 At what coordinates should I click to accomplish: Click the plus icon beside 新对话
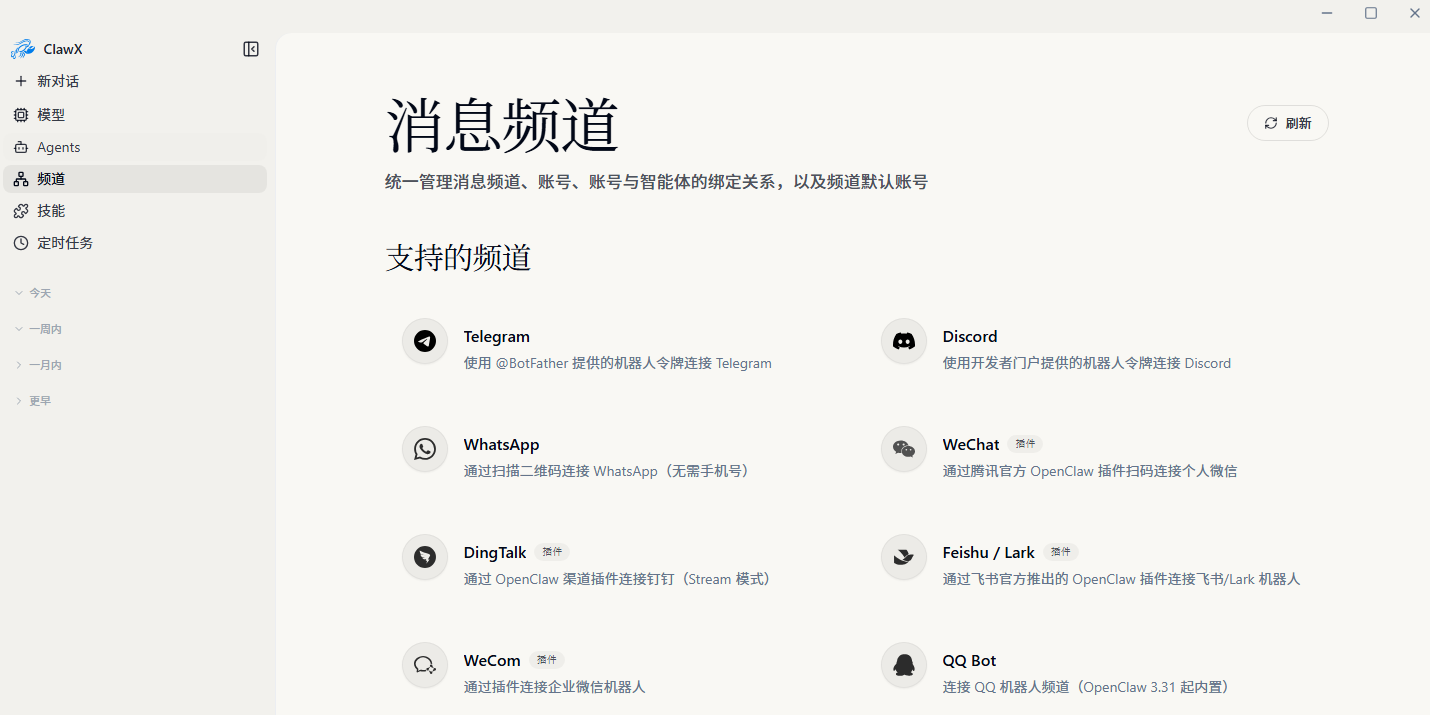pyautogui.click(x=21, y=81)
